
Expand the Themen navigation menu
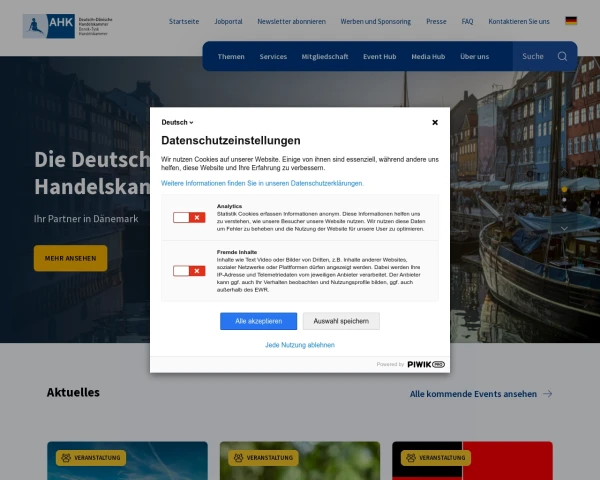pyautogui.click(x=231, y=57)
